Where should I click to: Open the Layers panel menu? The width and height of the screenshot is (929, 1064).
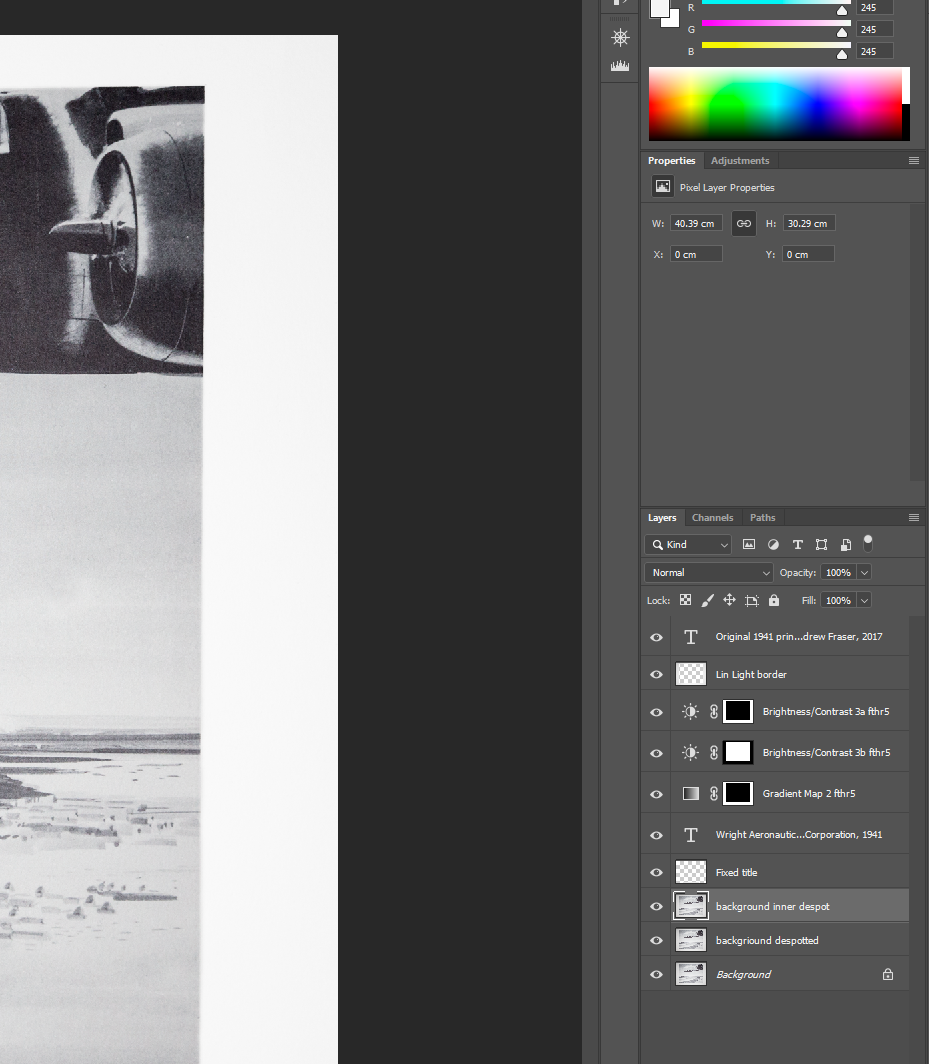pyautogui.click(x=913, y=517)
